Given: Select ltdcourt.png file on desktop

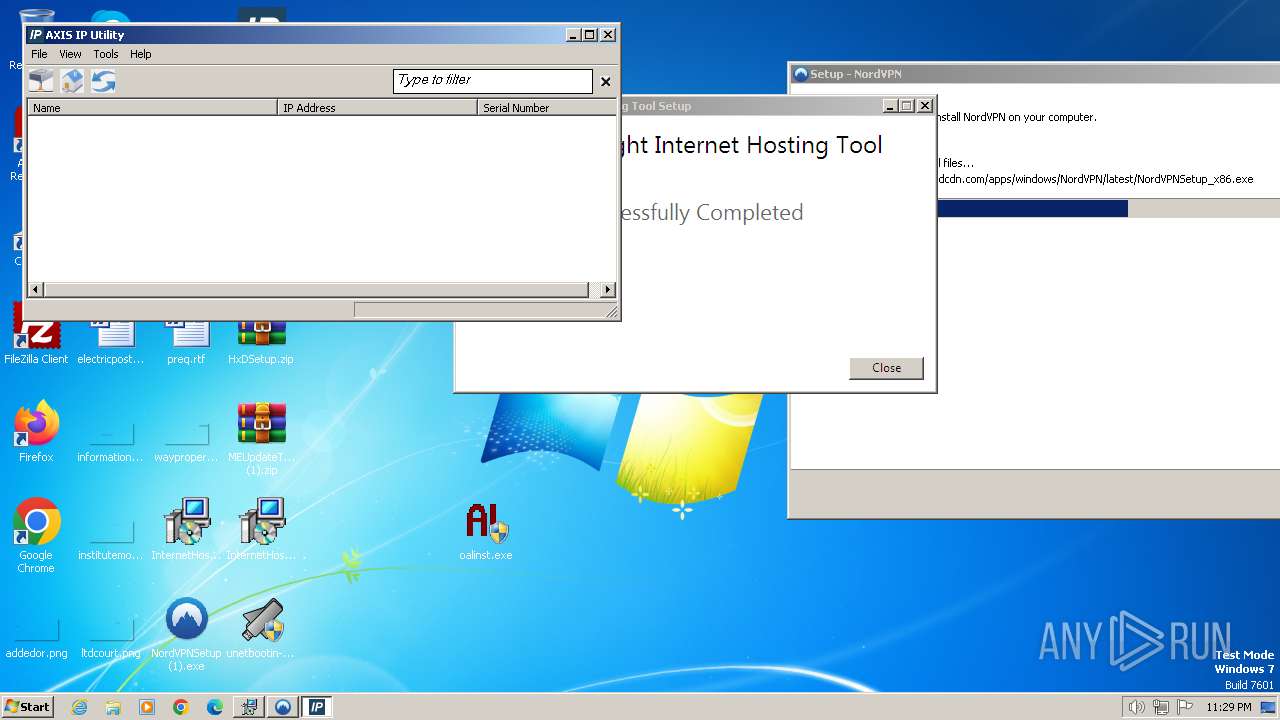Looking at the screenshot, I should point(111,638).
